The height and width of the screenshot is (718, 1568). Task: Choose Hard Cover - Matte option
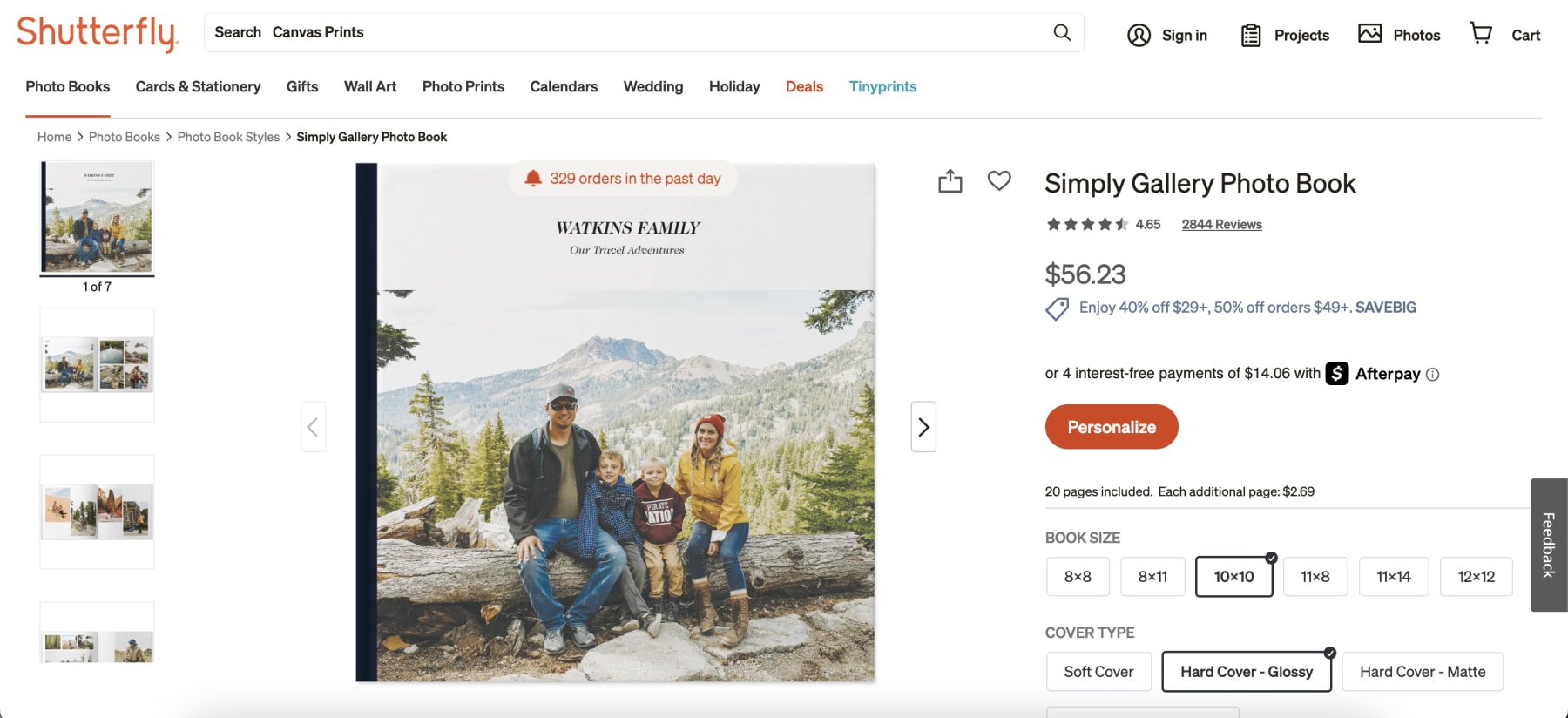tap(1423, 672)
